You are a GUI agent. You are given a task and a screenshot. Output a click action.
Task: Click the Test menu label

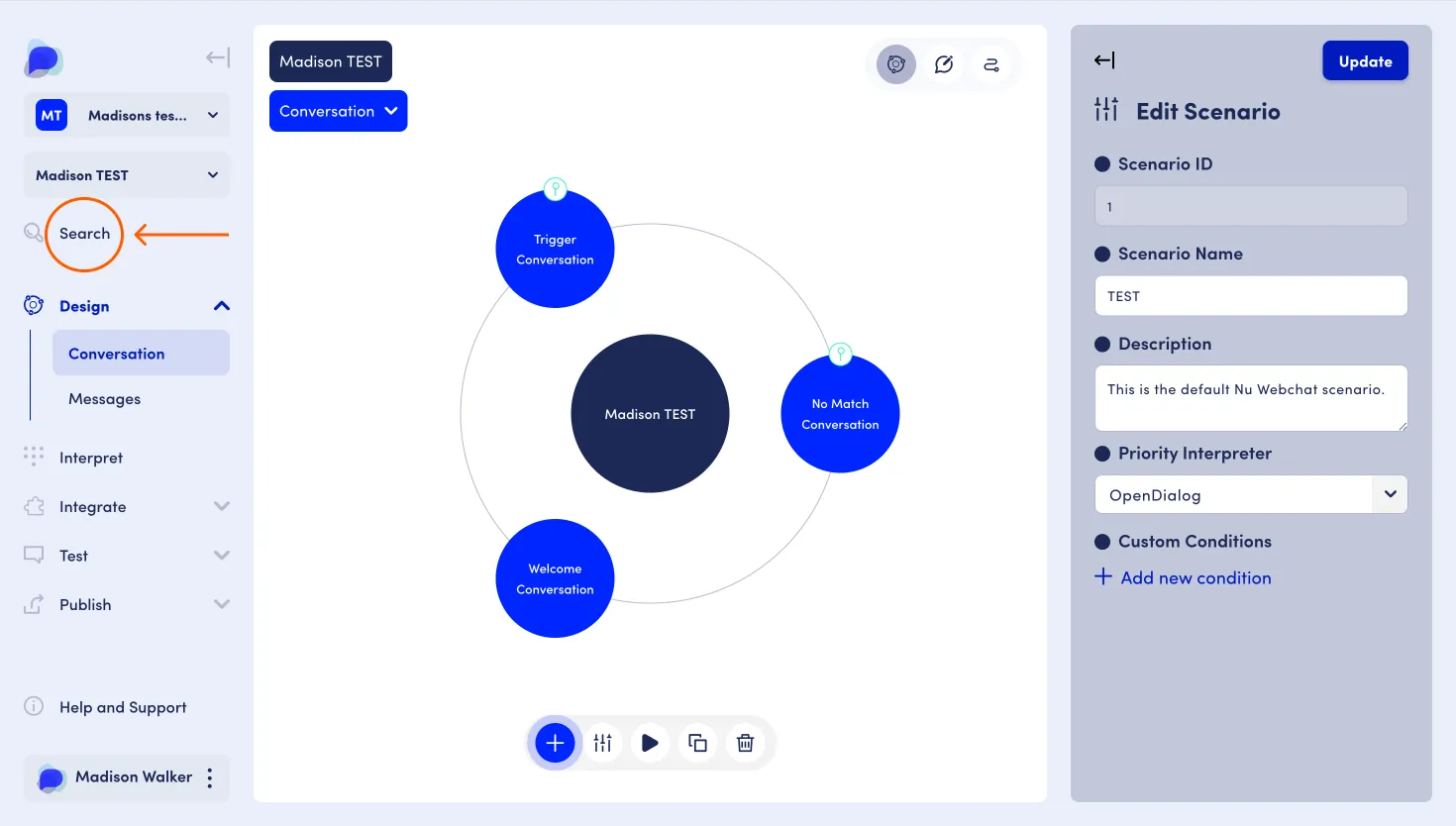tap(73, 557)
